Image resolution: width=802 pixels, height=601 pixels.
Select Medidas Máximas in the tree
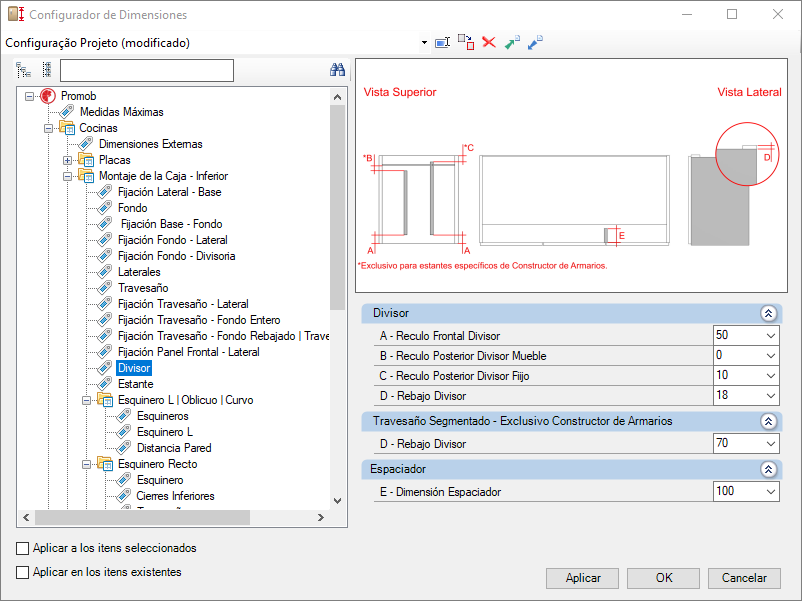[x=121, y=112]
